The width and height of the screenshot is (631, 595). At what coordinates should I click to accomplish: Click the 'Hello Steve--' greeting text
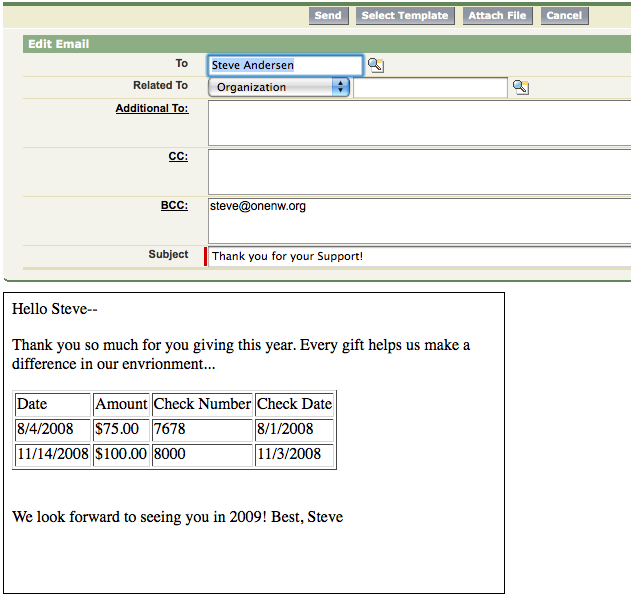click(55, 309)
